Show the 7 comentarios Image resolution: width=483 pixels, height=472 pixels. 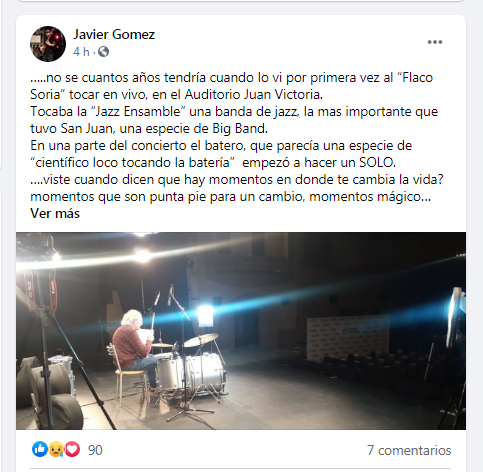(409, 450)
